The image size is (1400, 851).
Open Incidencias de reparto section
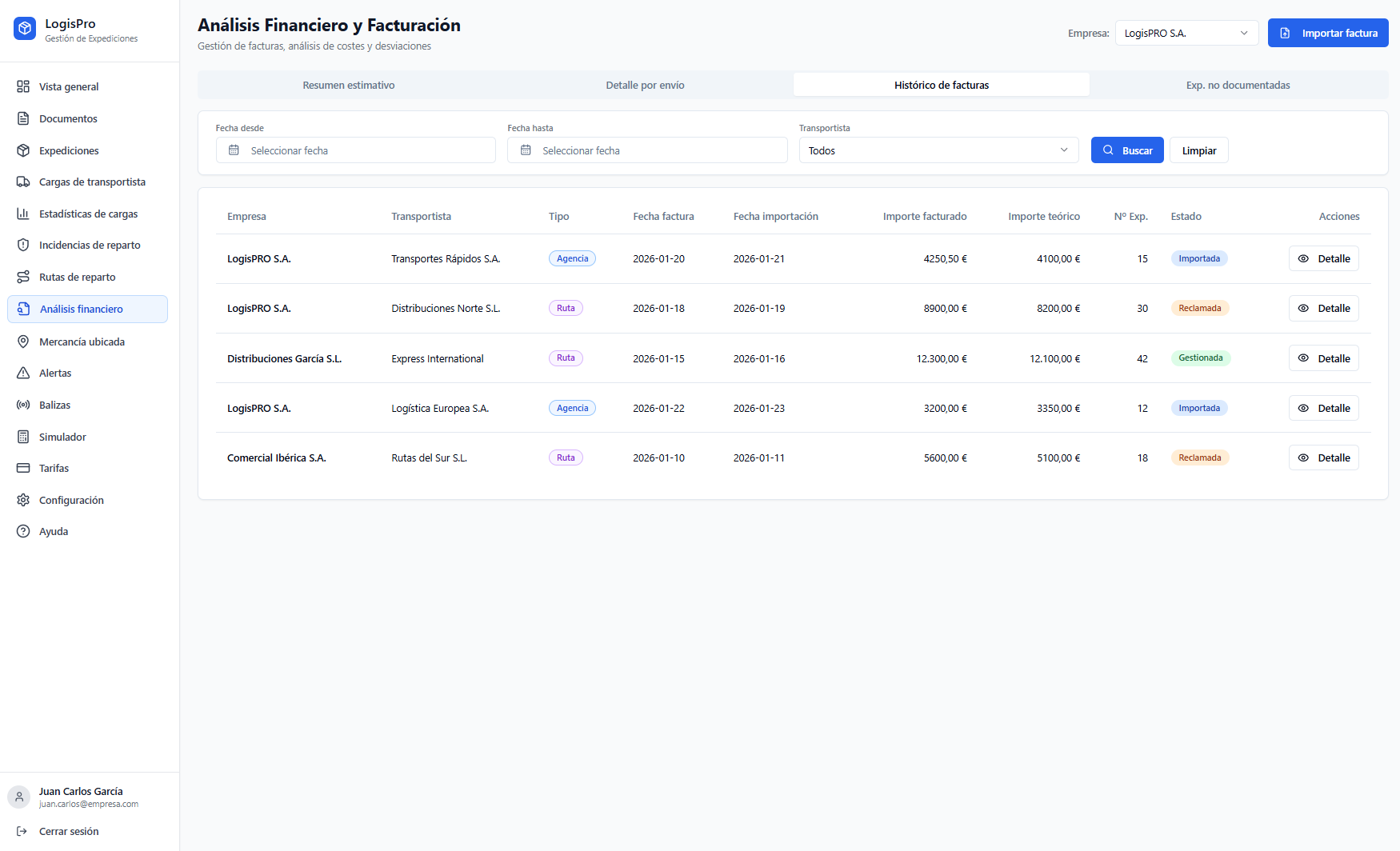click(x=90, y=245)
